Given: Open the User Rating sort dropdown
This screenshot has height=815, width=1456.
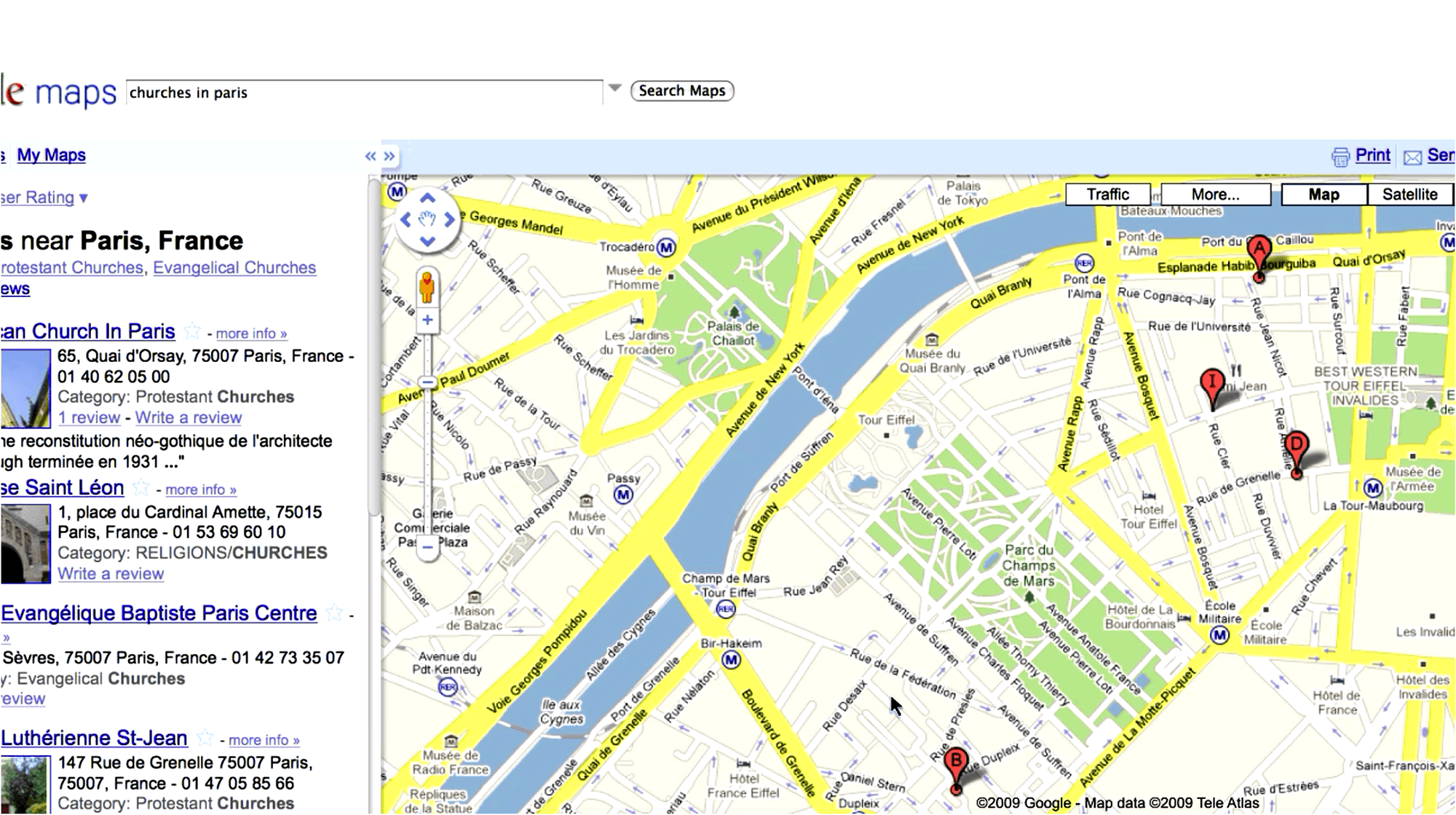Looking at the screenshot, I should 82,197.
